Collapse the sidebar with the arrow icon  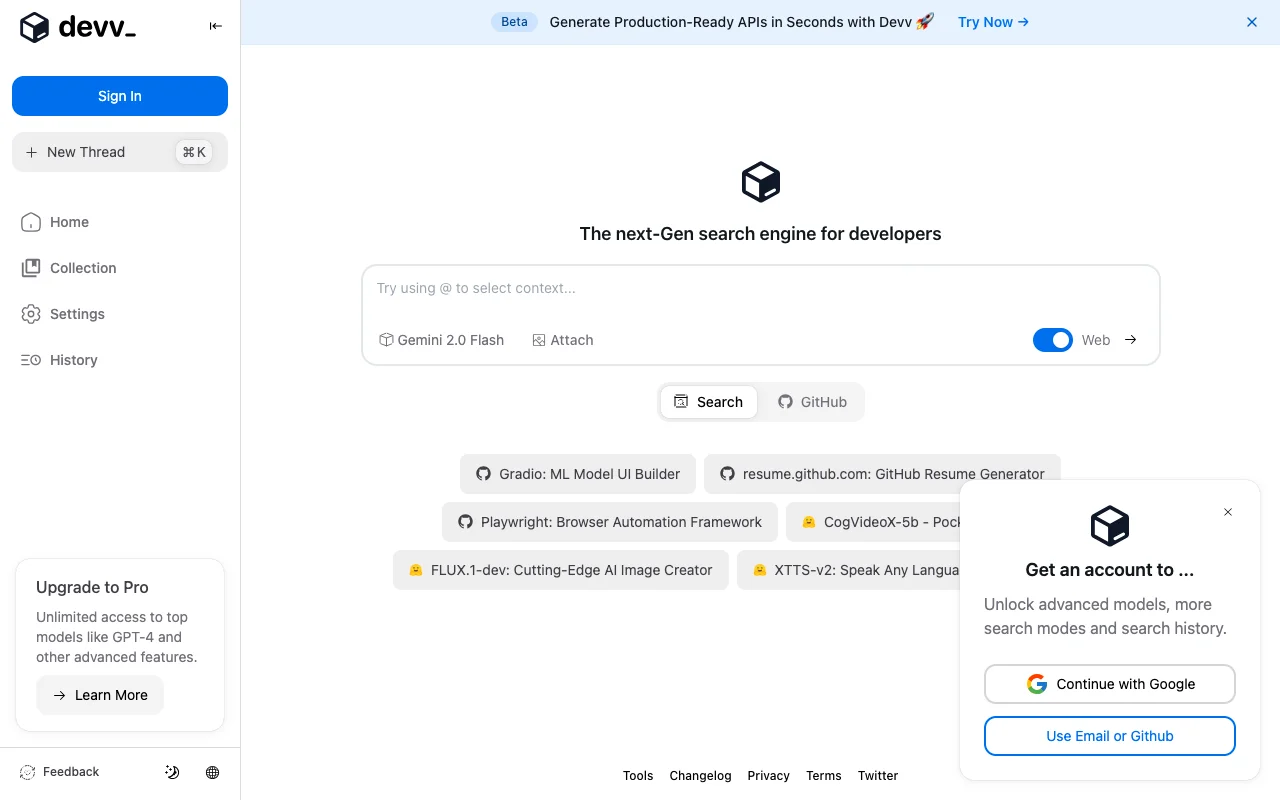(x=215, y=26)
